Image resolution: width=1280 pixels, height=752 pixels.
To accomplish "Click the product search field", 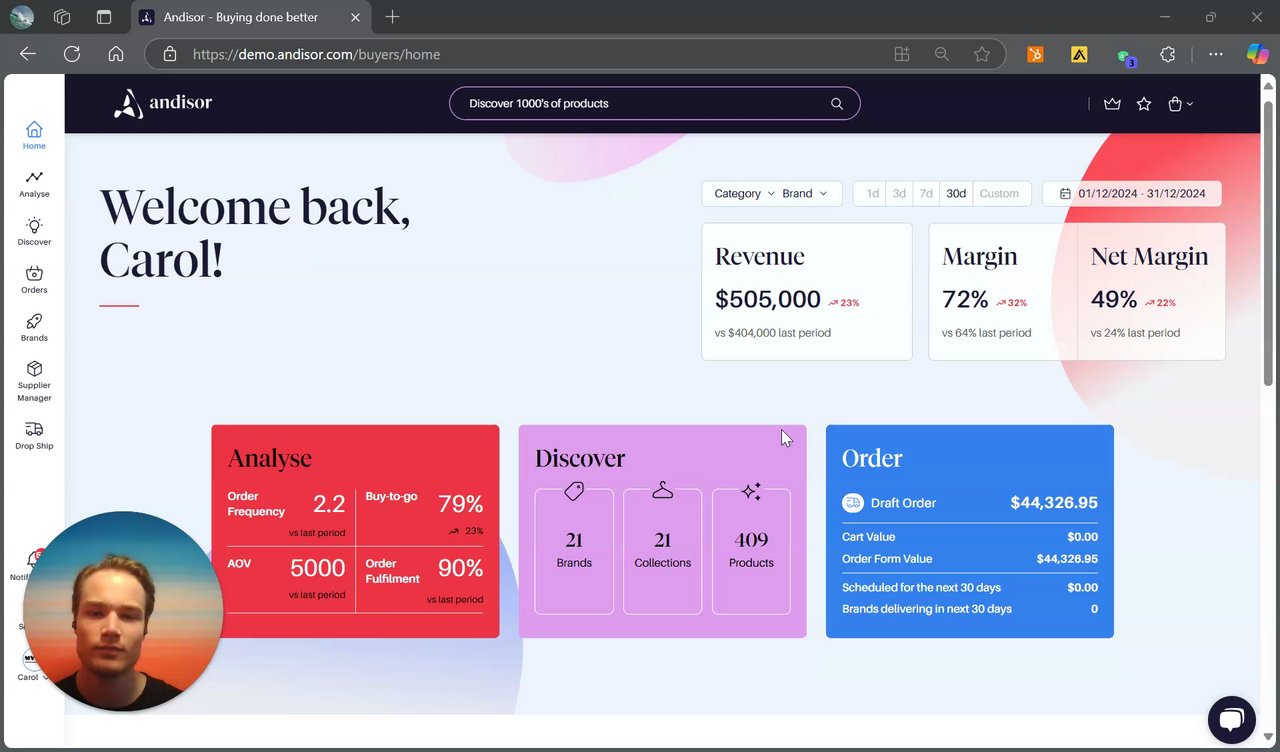I will tap(655, 104).
